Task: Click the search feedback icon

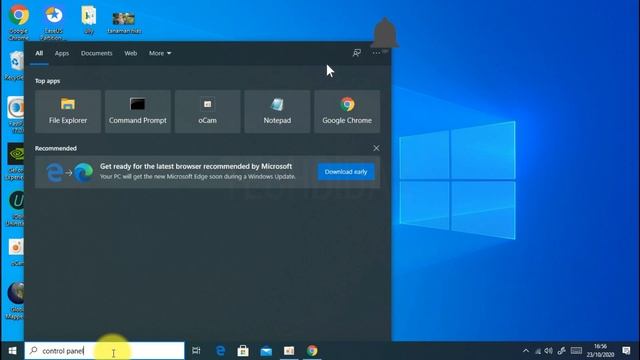Action: pos(357,53)
